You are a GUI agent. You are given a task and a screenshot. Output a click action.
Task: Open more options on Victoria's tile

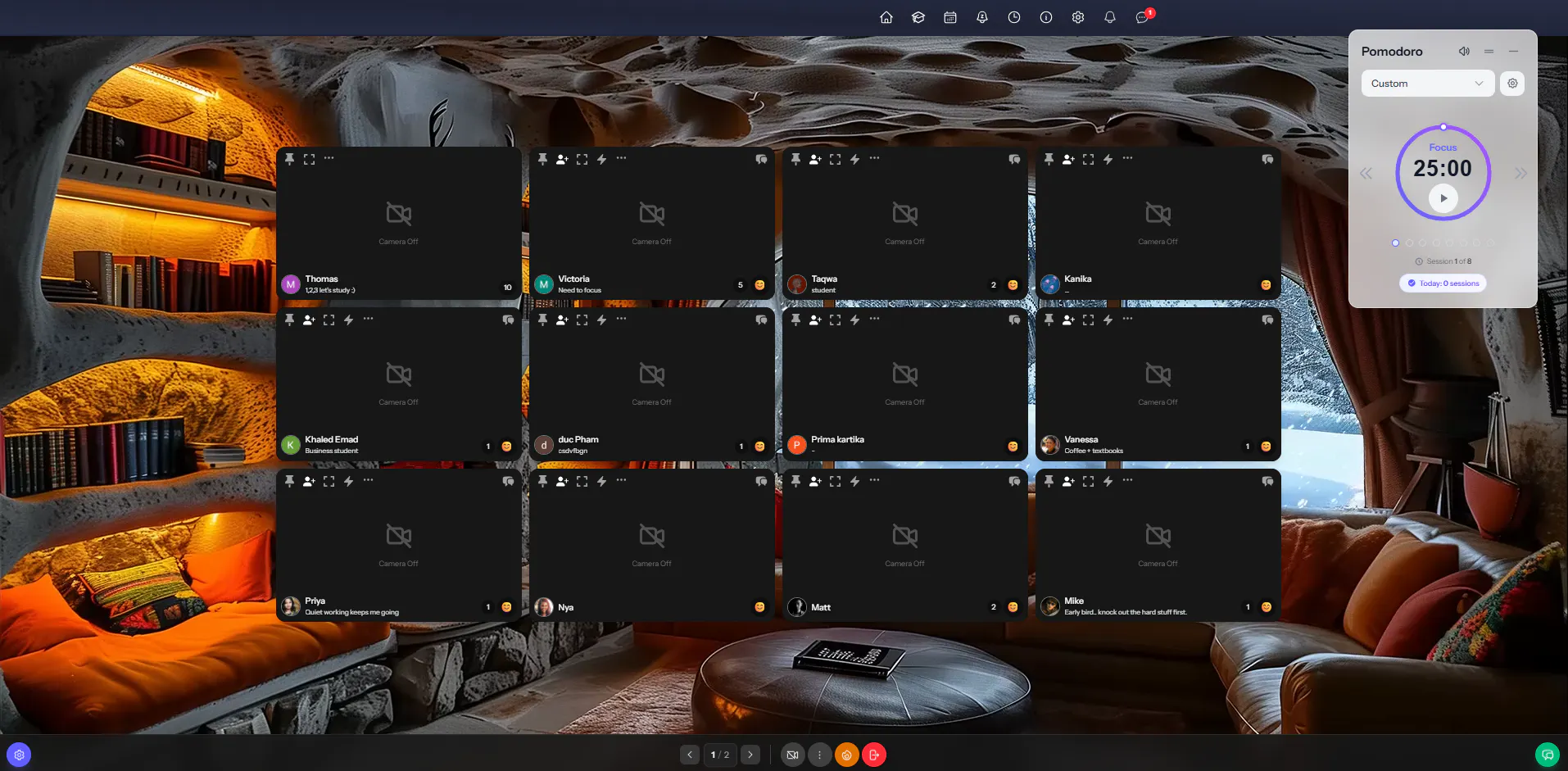[621, 158]
